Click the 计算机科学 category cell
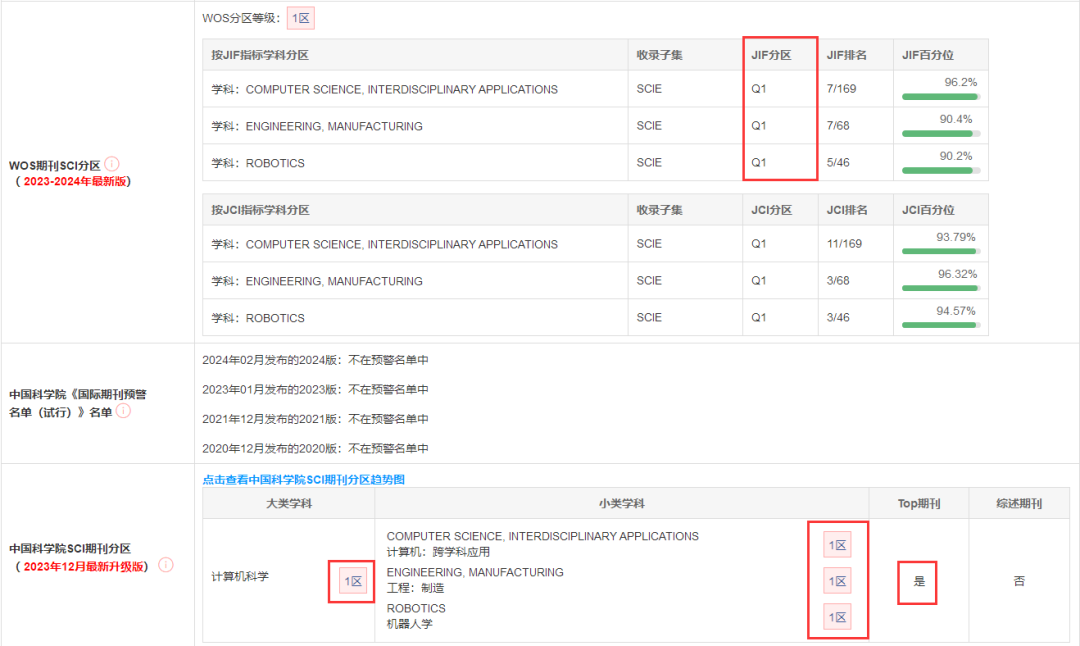1080x646 pixels. [240, 576]
